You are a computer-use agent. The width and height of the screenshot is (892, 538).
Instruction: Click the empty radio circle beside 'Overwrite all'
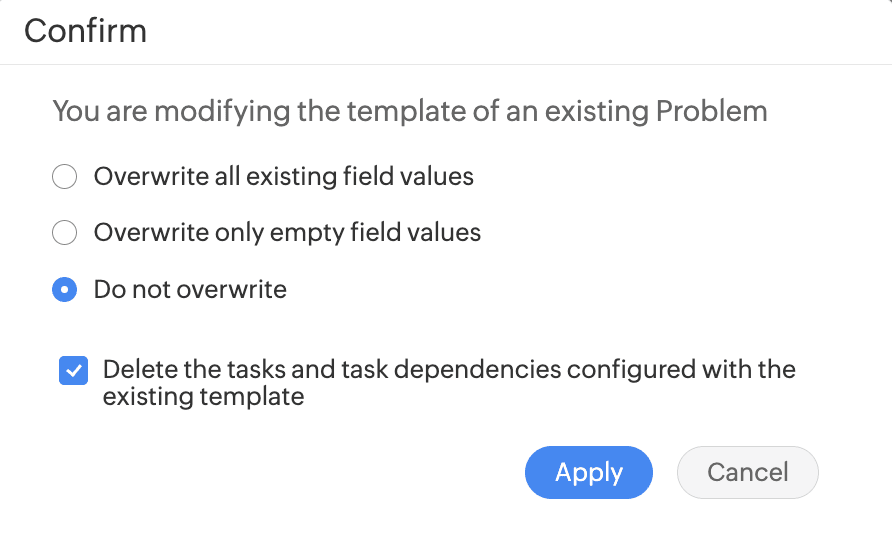pos(64,178)
